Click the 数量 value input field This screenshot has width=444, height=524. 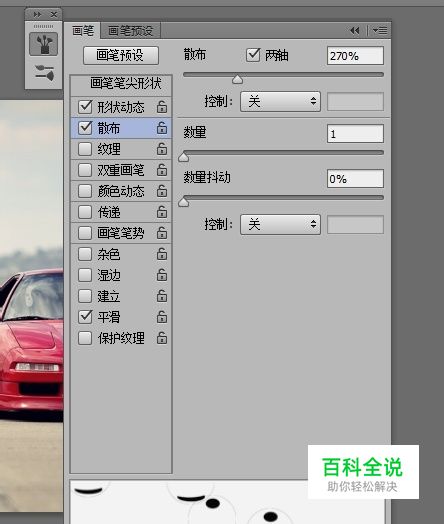[355, 134]
